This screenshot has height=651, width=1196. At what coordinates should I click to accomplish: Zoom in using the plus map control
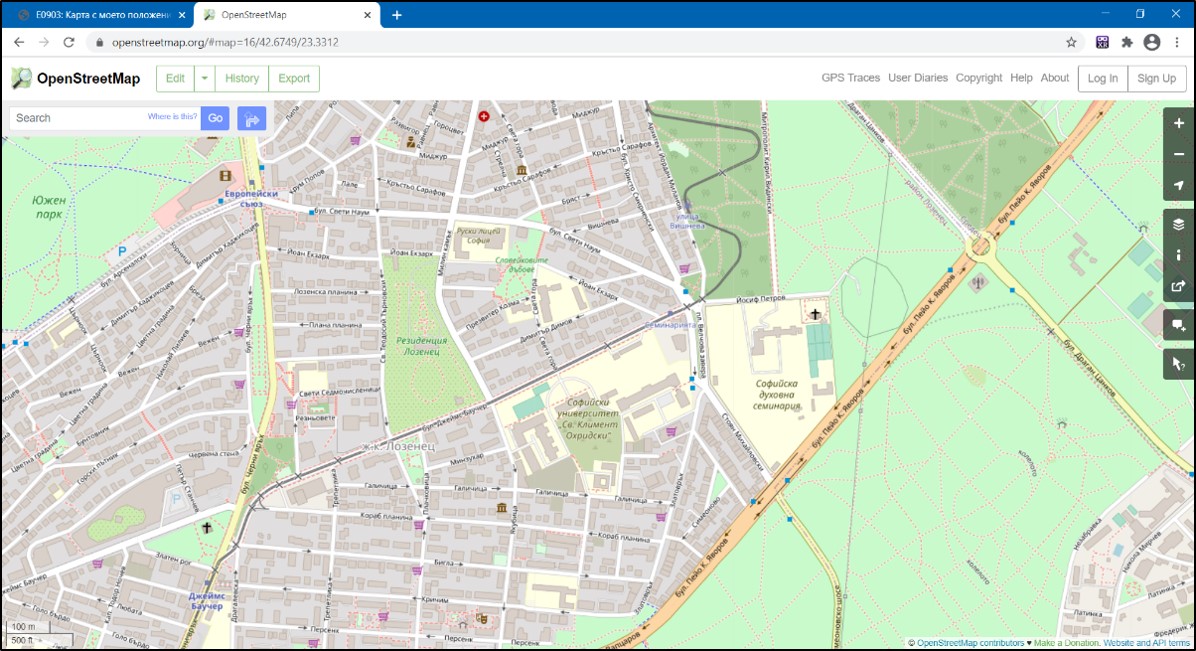pos(1178,123)
